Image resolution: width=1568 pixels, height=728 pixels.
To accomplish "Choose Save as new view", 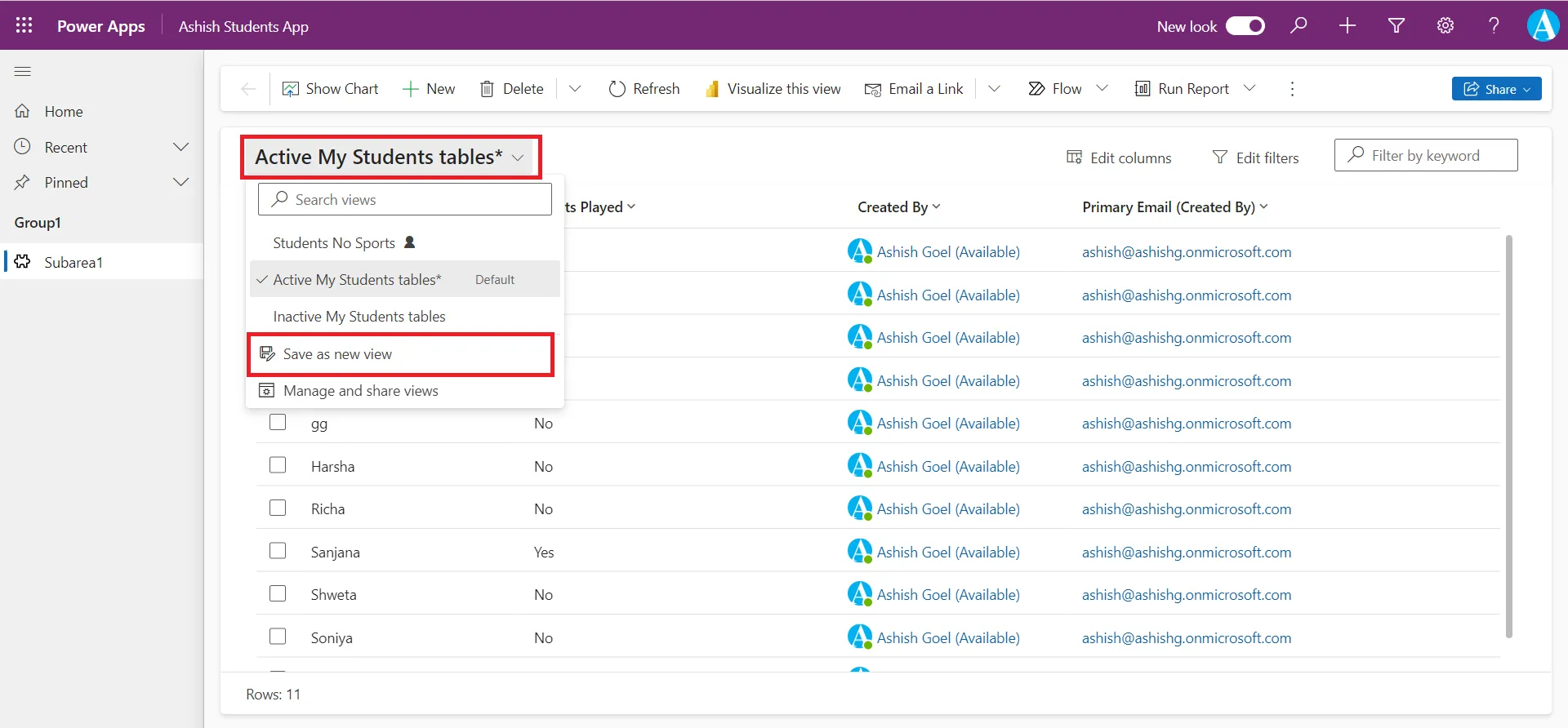I will point(401,354).
